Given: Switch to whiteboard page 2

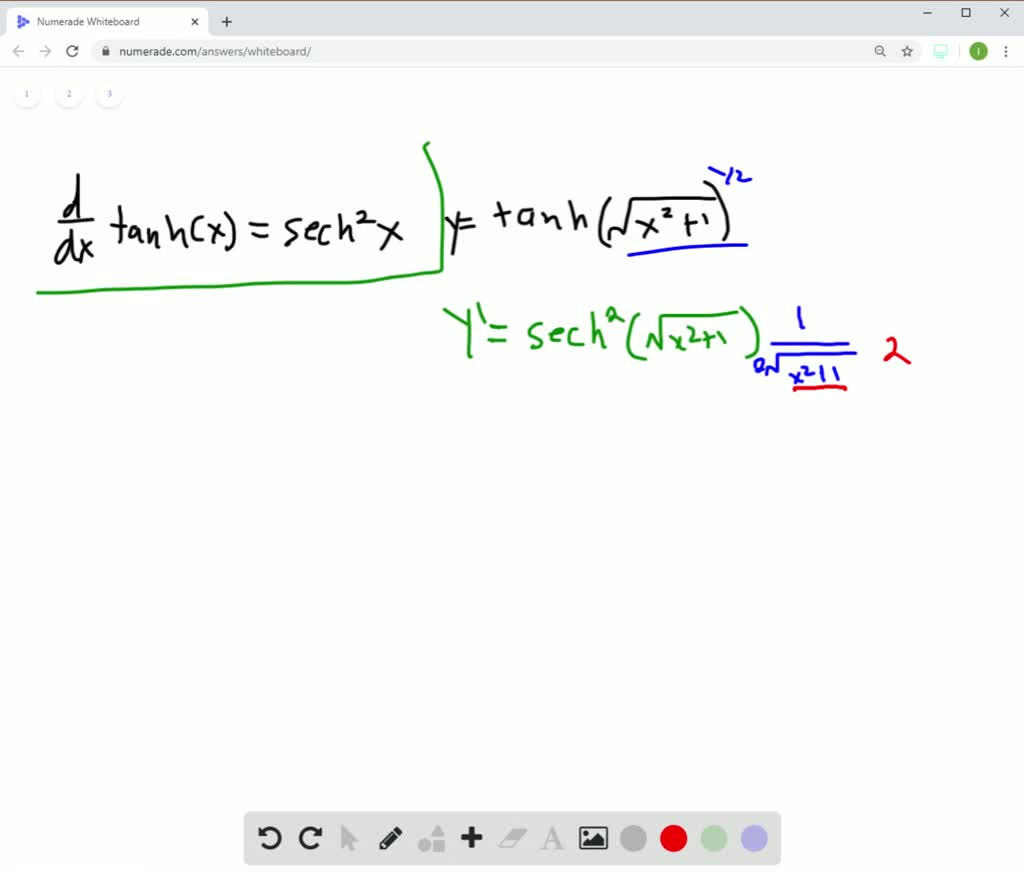Looking at the screenshot, I should click(68, 93).
